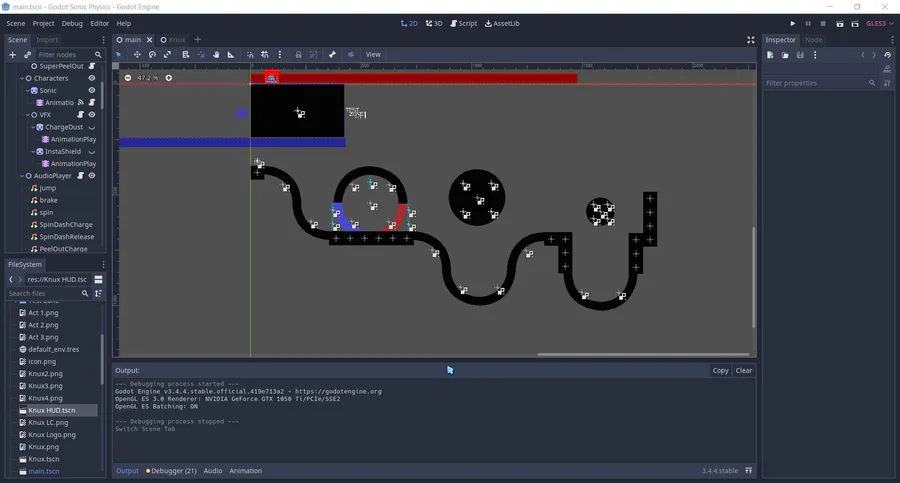Instance a child scene via link icon
Viewport: 900px width, 483px height.
[x=27, y=55]
